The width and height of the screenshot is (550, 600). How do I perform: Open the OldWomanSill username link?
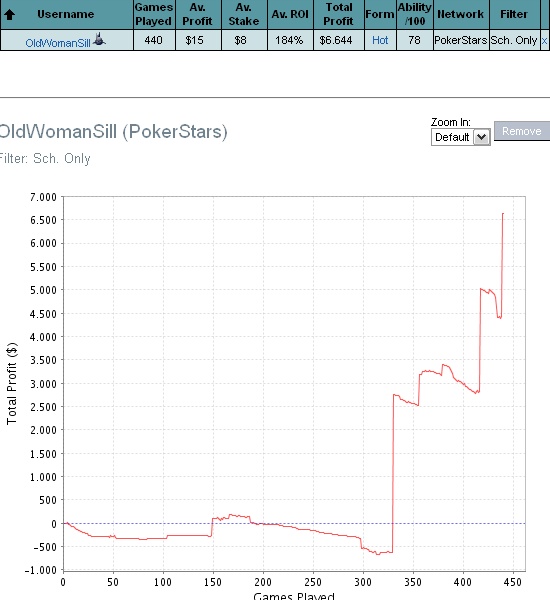pos(58,42)
